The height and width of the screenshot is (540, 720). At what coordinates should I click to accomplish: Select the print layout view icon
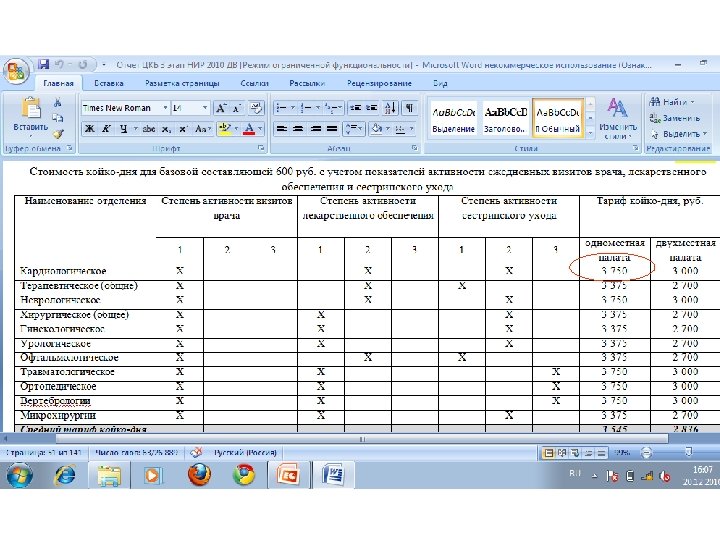(548, 453)
